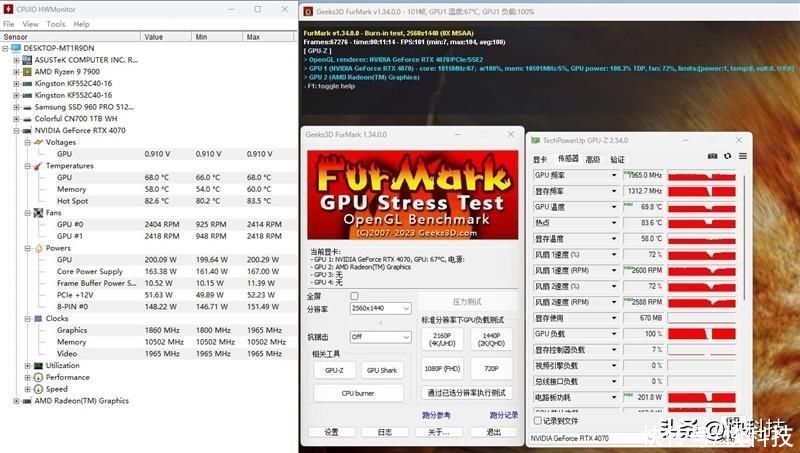Open the 跑分参考 score reference link
This screenshot has width=800, height=453.
pos(436,415)
